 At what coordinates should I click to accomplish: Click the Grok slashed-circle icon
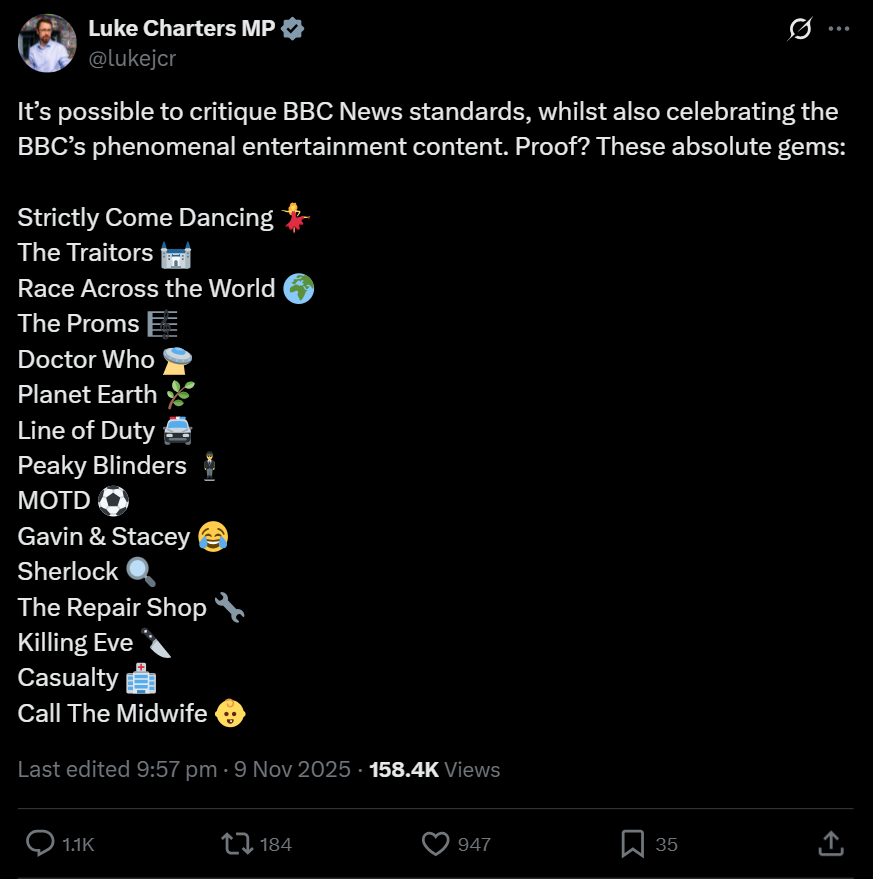tap(799, 30)
